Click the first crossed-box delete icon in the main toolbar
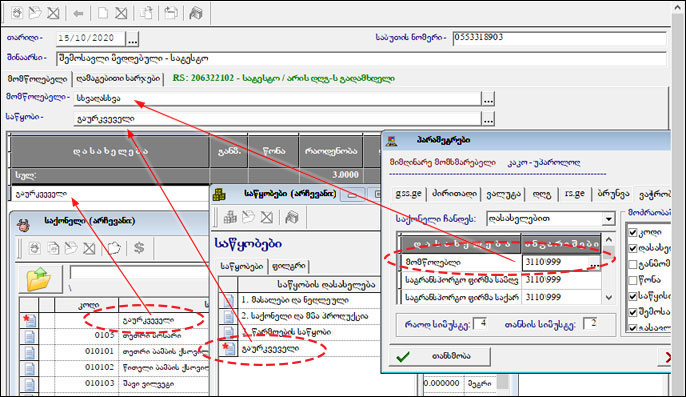The width and height of the screenshot is (686, 397). [x=53, y=13]
